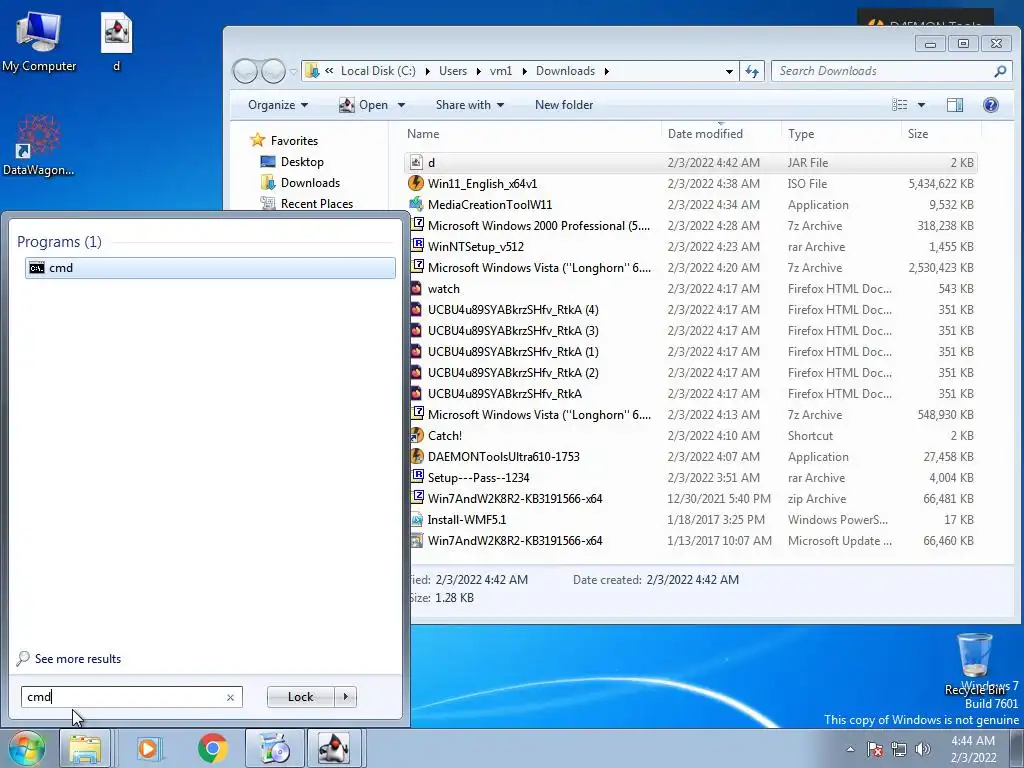Open the address bar history dropdown
The height and width of the screenshot is (768, 1024).
tap(729, 71)
